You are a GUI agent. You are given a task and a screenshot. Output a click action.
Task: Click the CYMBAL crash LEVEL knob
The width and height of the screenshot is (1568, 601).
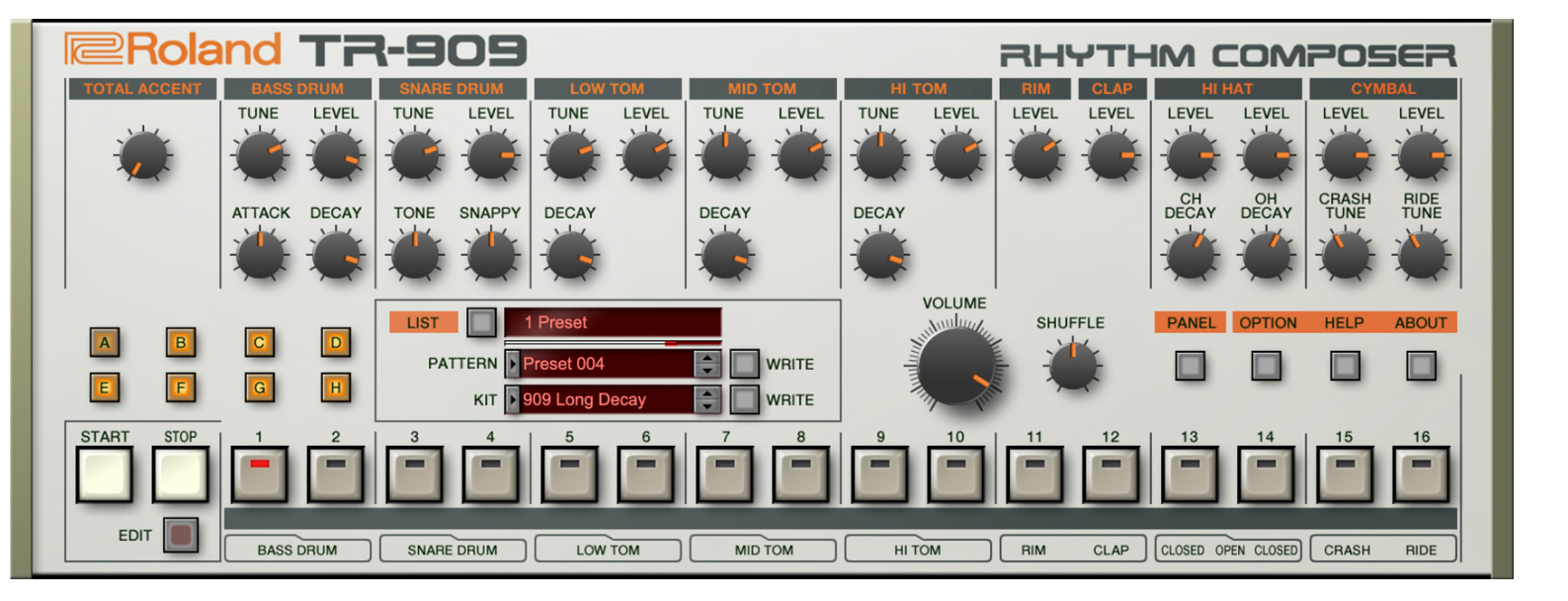[x=1345, y=156]
